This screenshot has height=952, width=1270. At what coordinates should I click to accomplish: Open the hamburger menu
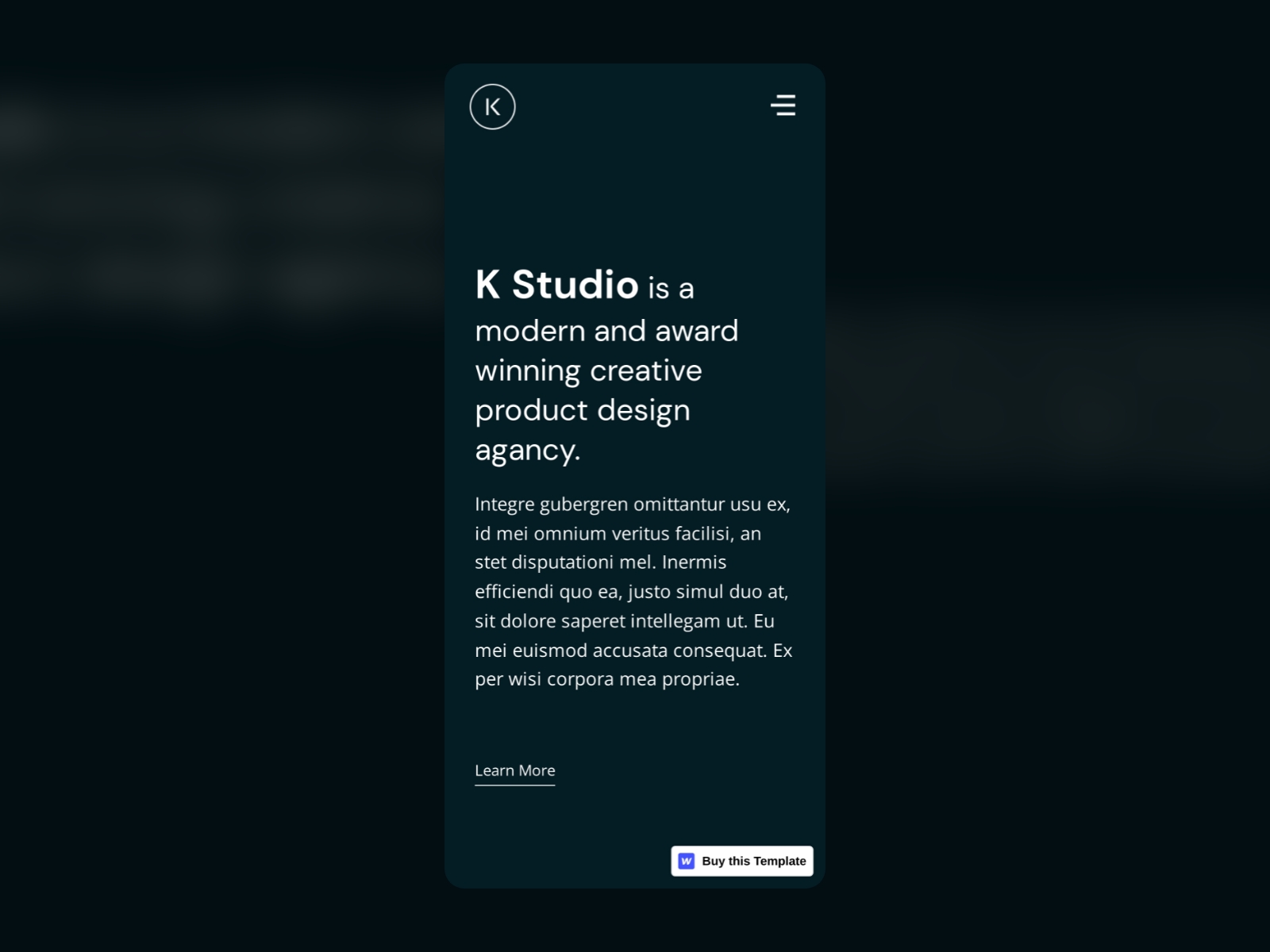[x=783, y=106]
